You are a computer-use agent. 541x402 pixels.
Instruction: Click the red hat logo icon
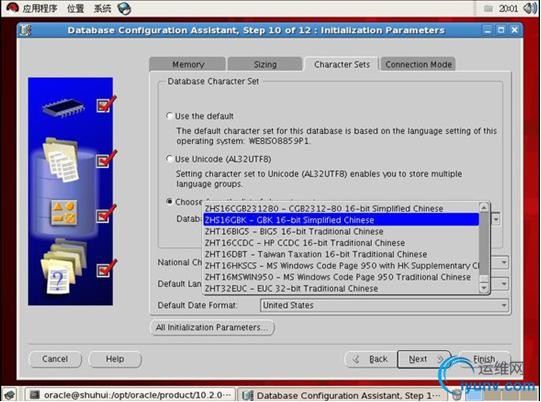pos(13,8)
